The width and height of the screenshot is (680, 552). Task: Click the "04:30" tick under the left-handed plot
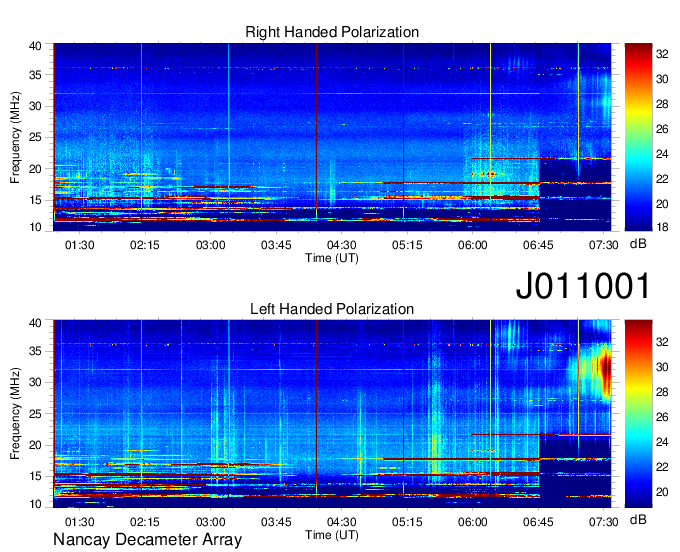click(x=341, y=522)
